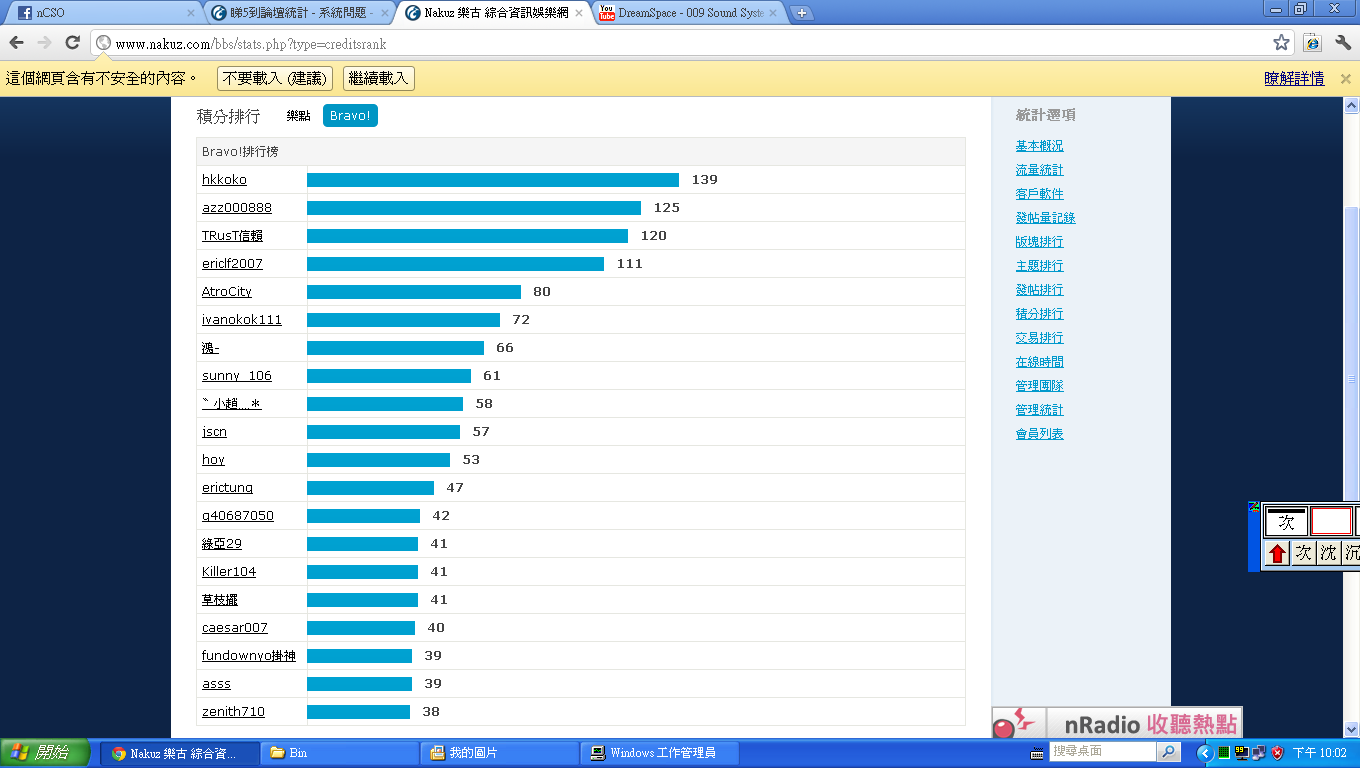Click the 不要載入 (建議) button
This screenshot has width=1360, height=768.
(274, 79)
